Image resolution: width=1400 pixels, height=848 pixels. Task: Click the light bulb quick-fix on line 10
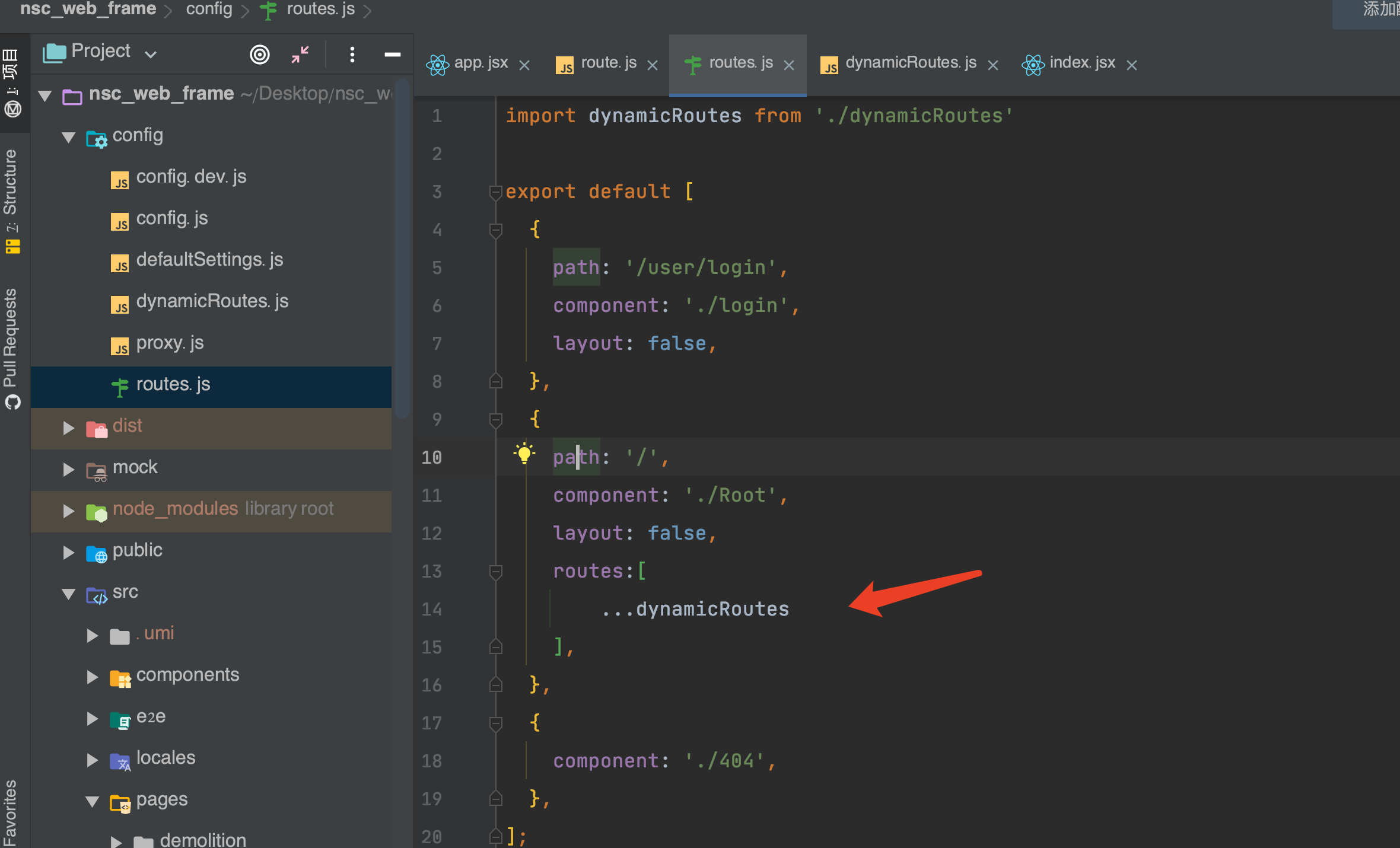click(x=524, y=455)
